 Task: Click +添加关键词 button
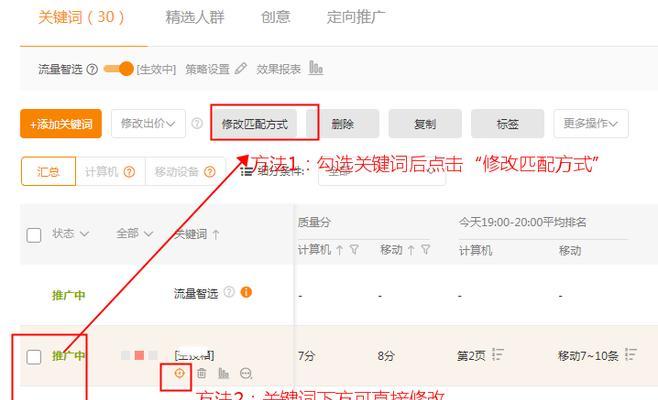point(61,123)
